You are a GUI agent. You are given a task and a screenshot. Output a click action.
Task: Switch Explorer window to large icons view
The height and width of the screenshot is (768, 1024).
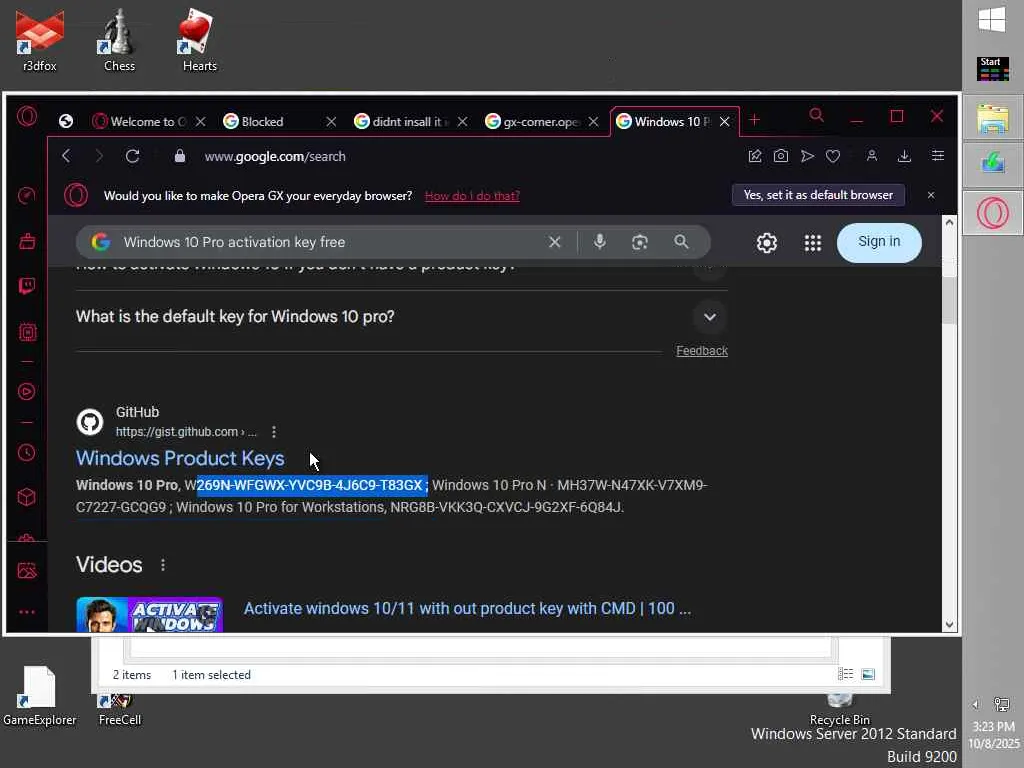click(868, 674)
